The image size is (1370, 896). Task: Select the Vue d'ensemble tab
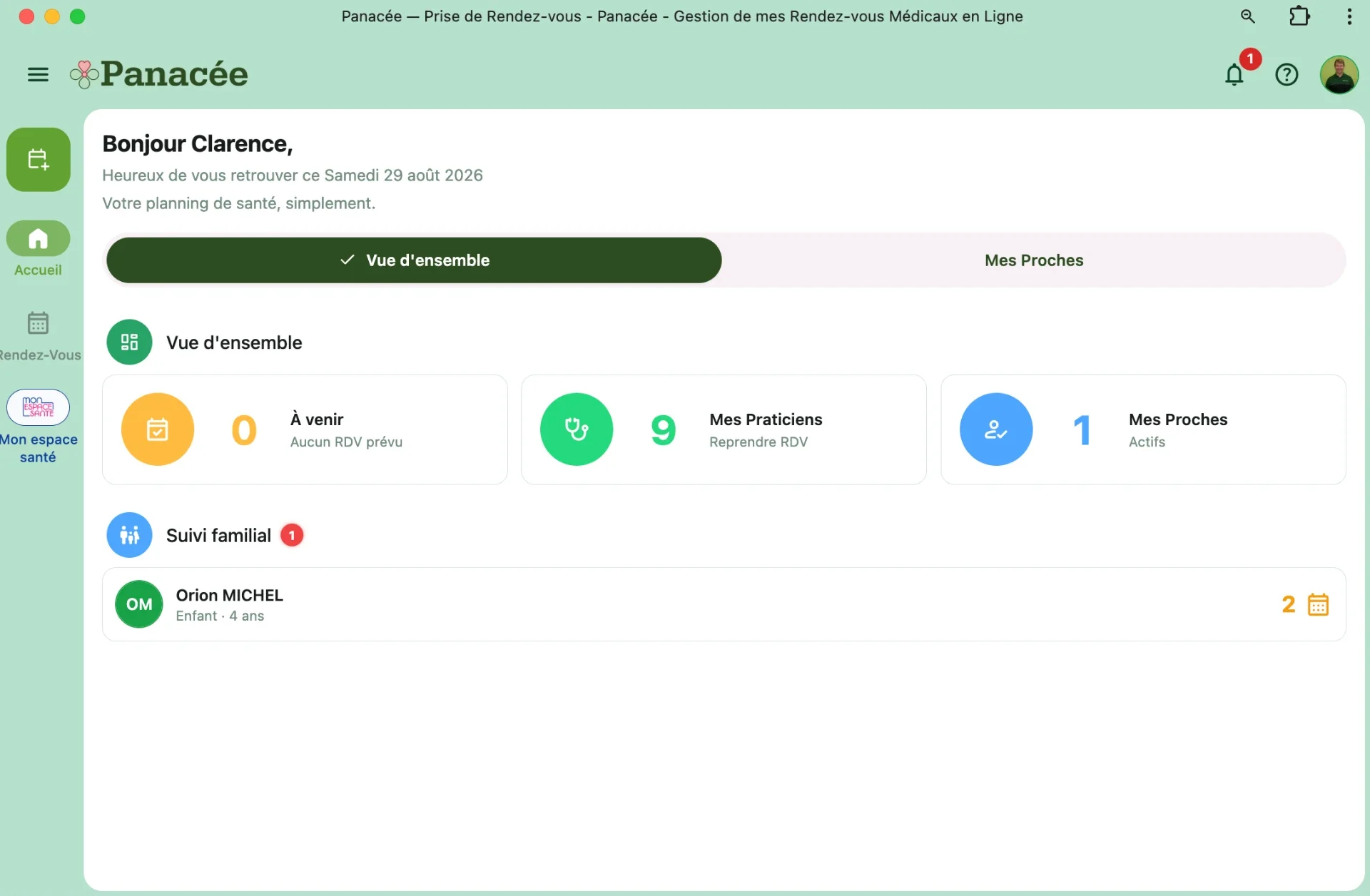coord(414,260)
